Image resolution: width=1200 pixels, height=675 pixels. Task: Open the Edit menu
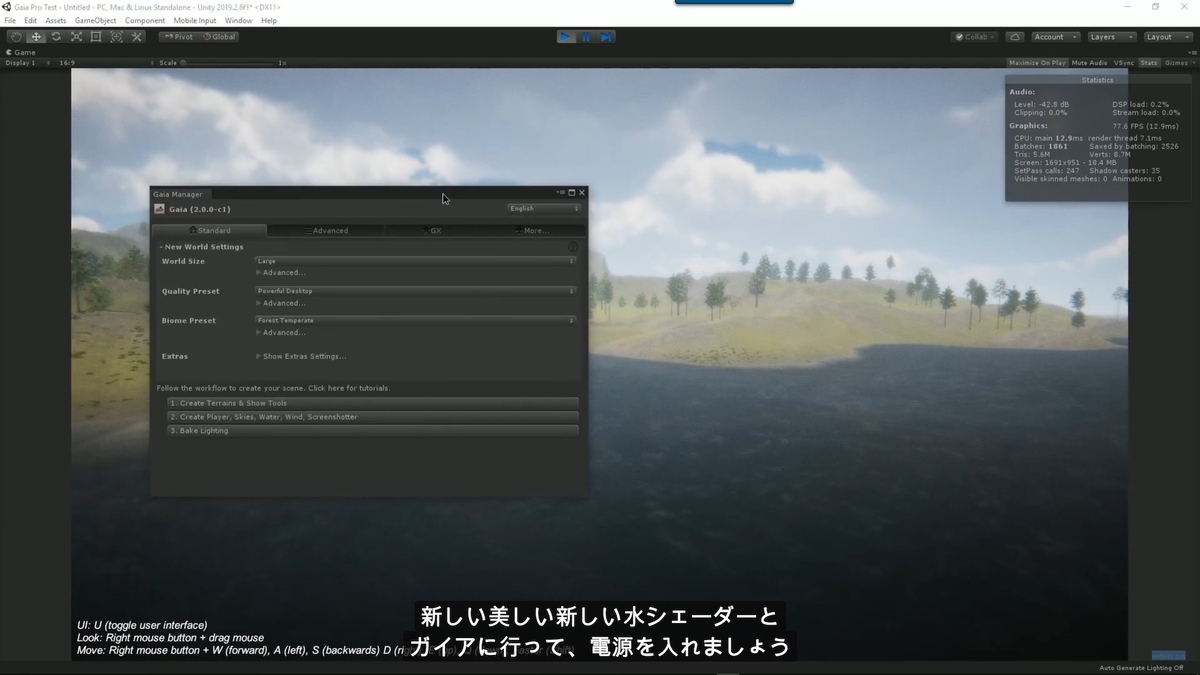pyautogui.click(x=31, y=21)
